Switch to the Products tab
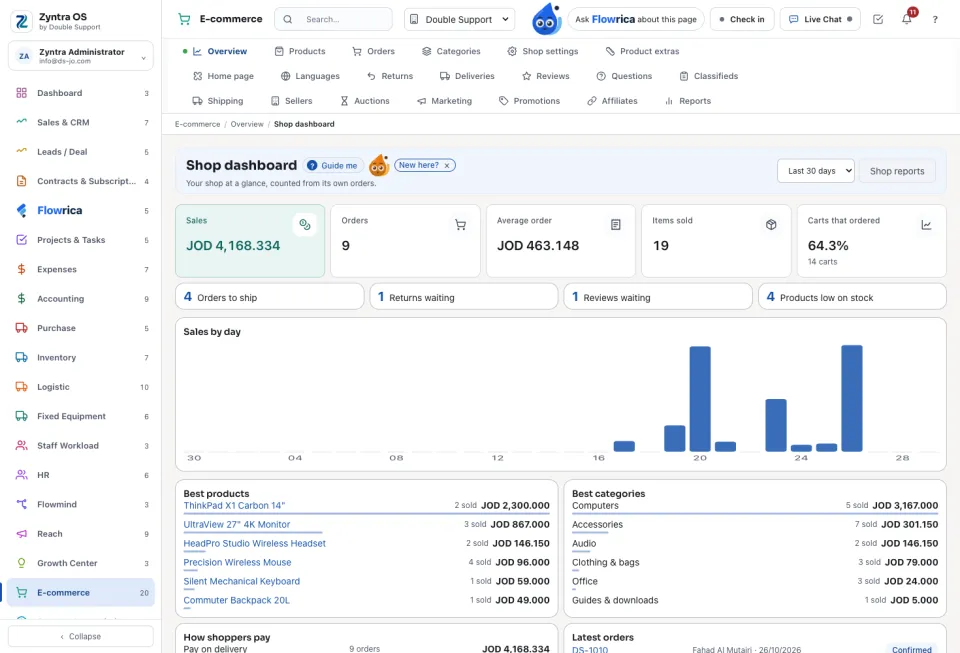 point(300,51)
